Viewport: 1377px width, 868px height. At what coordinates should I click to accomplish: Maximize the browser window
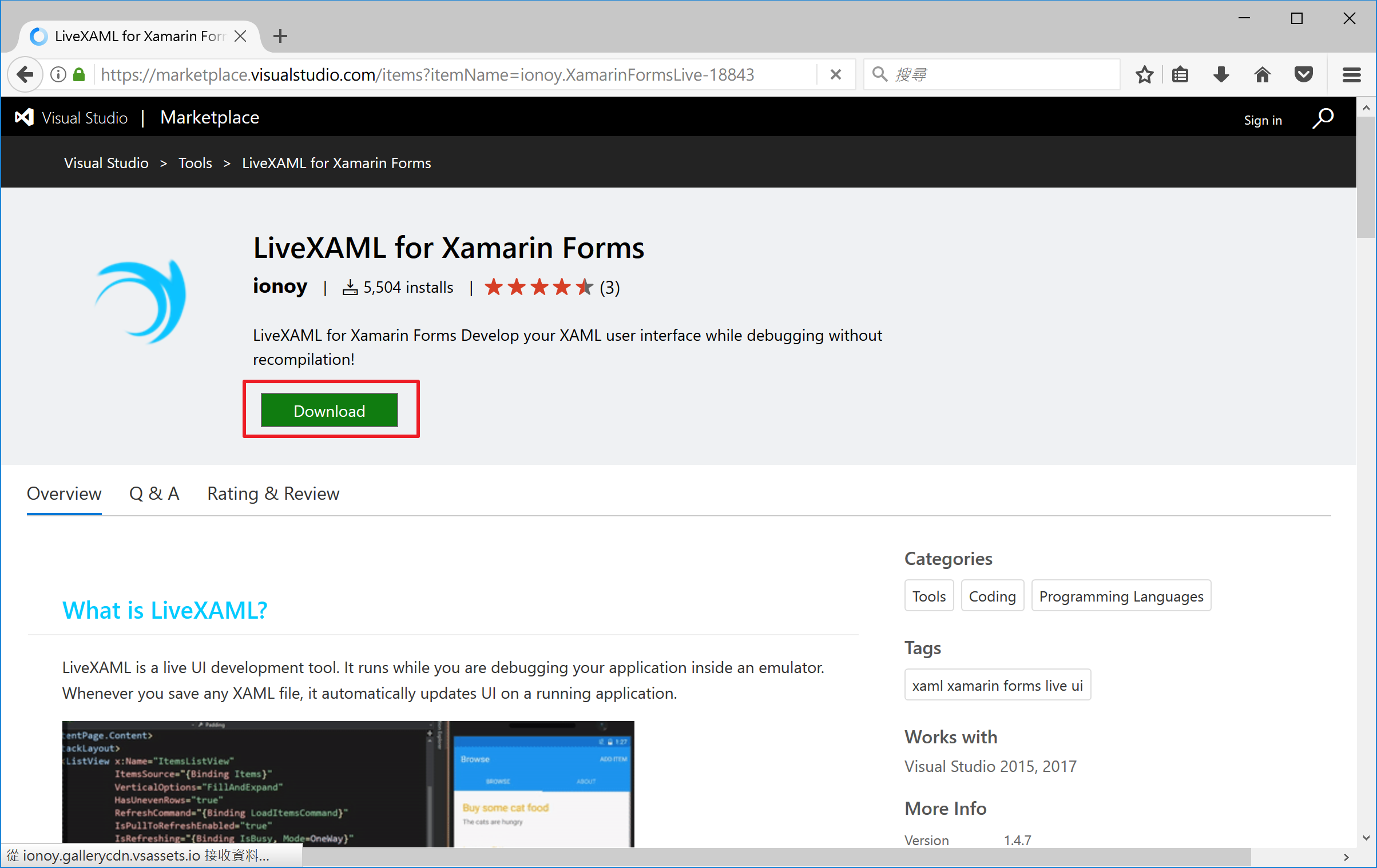(1296, 18)
